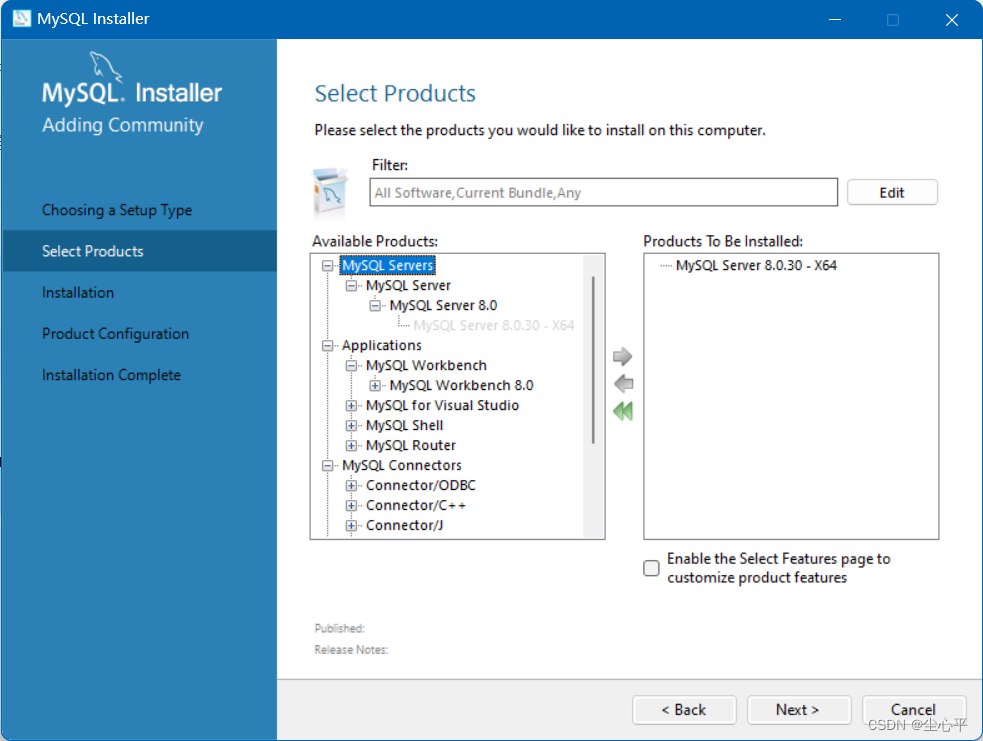983x741 pixels.
Task: Select the MySQL Server parent label
Action: pyautogui.click(x=408, y=286)
